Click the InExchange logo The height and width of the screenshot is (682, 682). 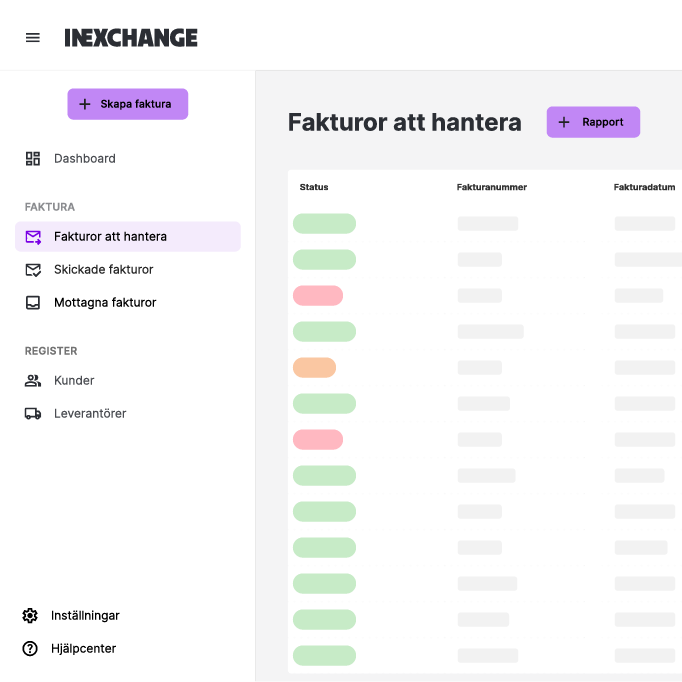[131, 38]
